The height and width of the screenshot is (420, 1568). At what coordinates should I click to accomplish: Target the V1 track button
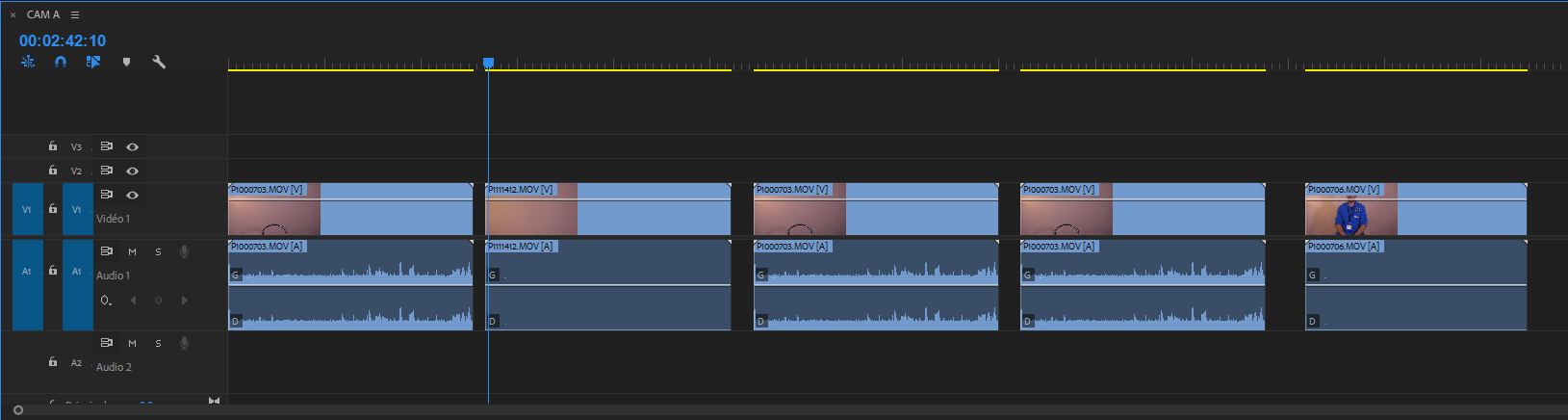(77, 209)
